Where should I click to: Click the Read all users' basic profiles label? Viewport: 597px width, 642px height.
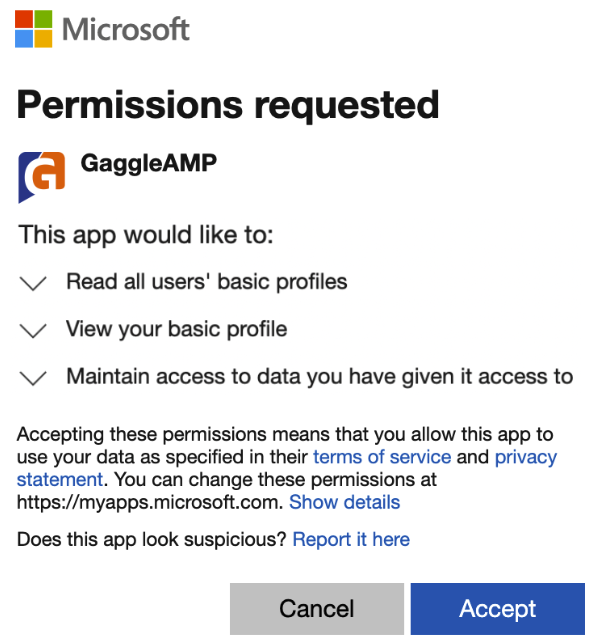(x=207, y=282)
